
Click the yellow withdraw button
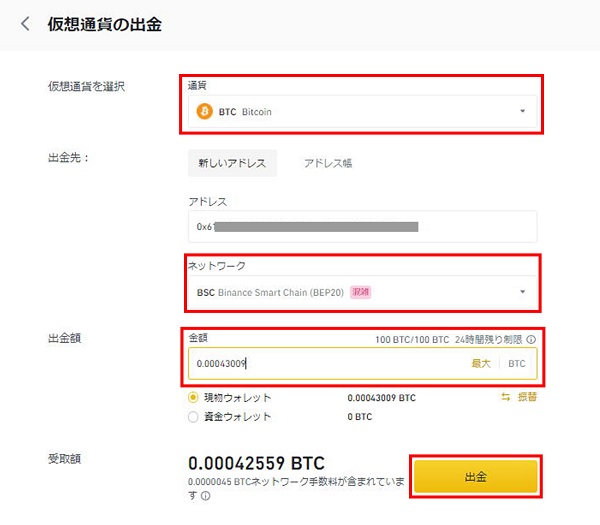point(476,476)
